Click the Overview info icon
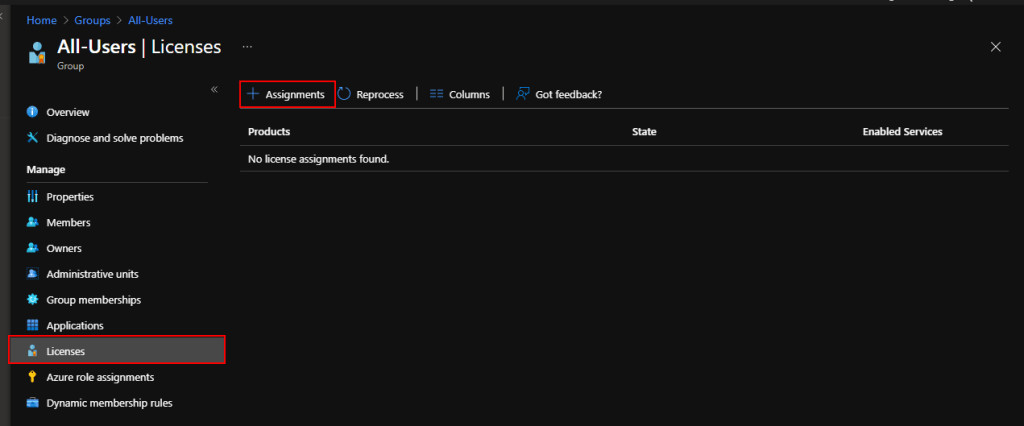1024x426 pixels. (32, 112)
